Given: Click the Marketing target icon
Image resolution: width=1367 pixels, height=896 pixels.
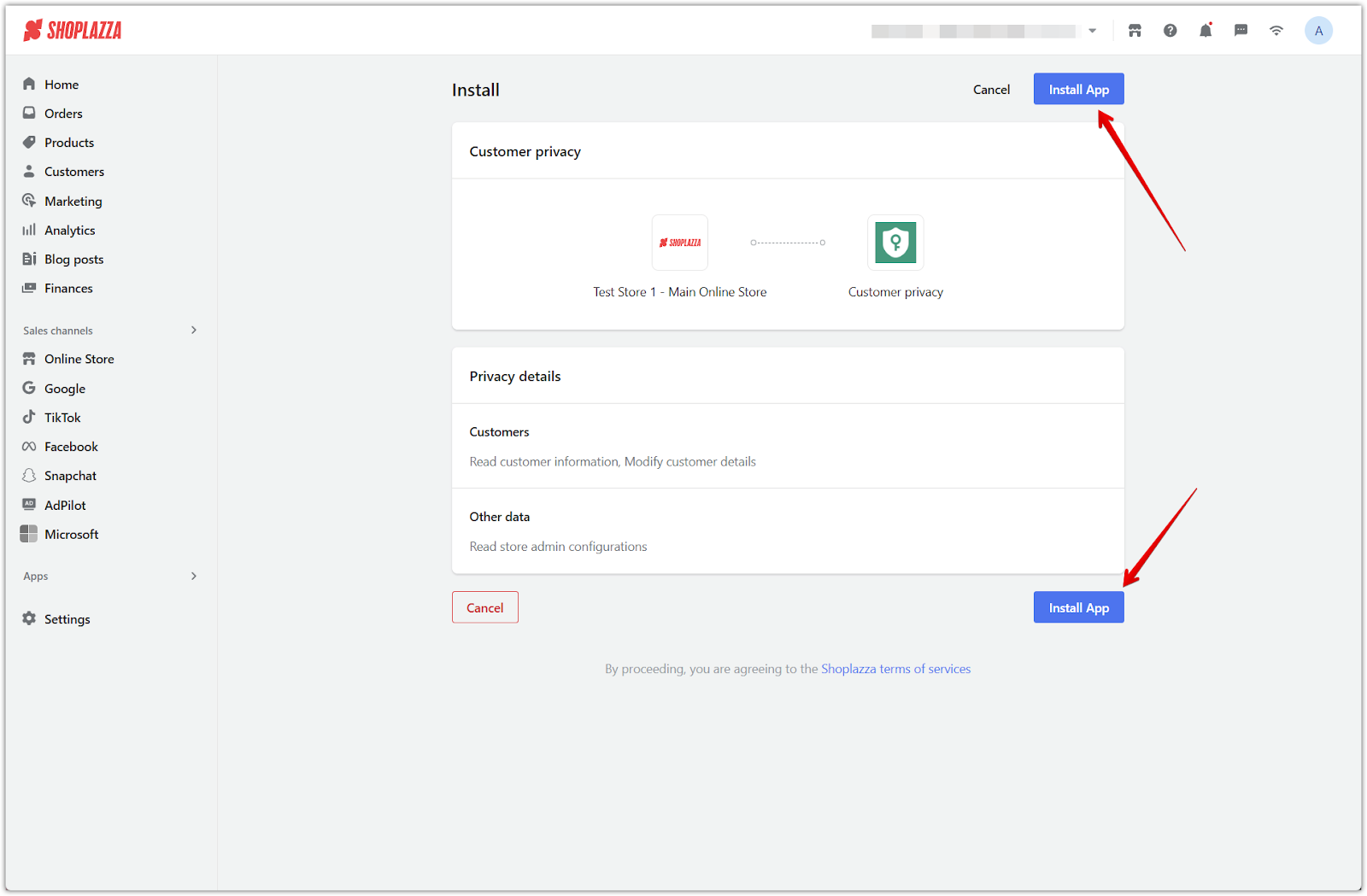Looking at the screenshot, I should 29,201.
